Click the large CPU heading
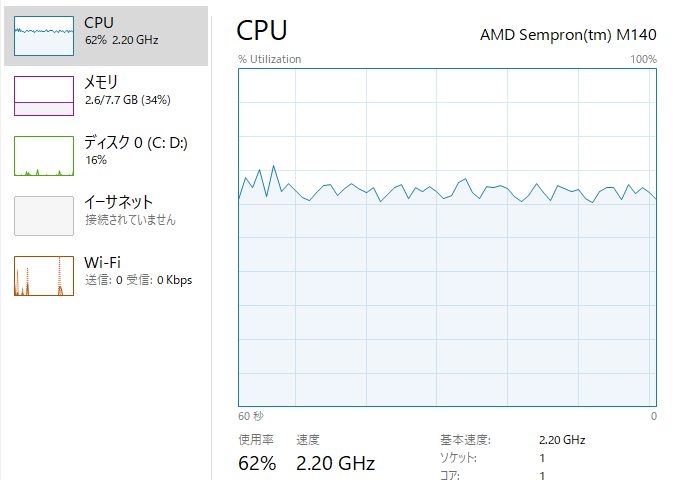The width and height of the screenshot is (680, 480). tap(262, 30)
